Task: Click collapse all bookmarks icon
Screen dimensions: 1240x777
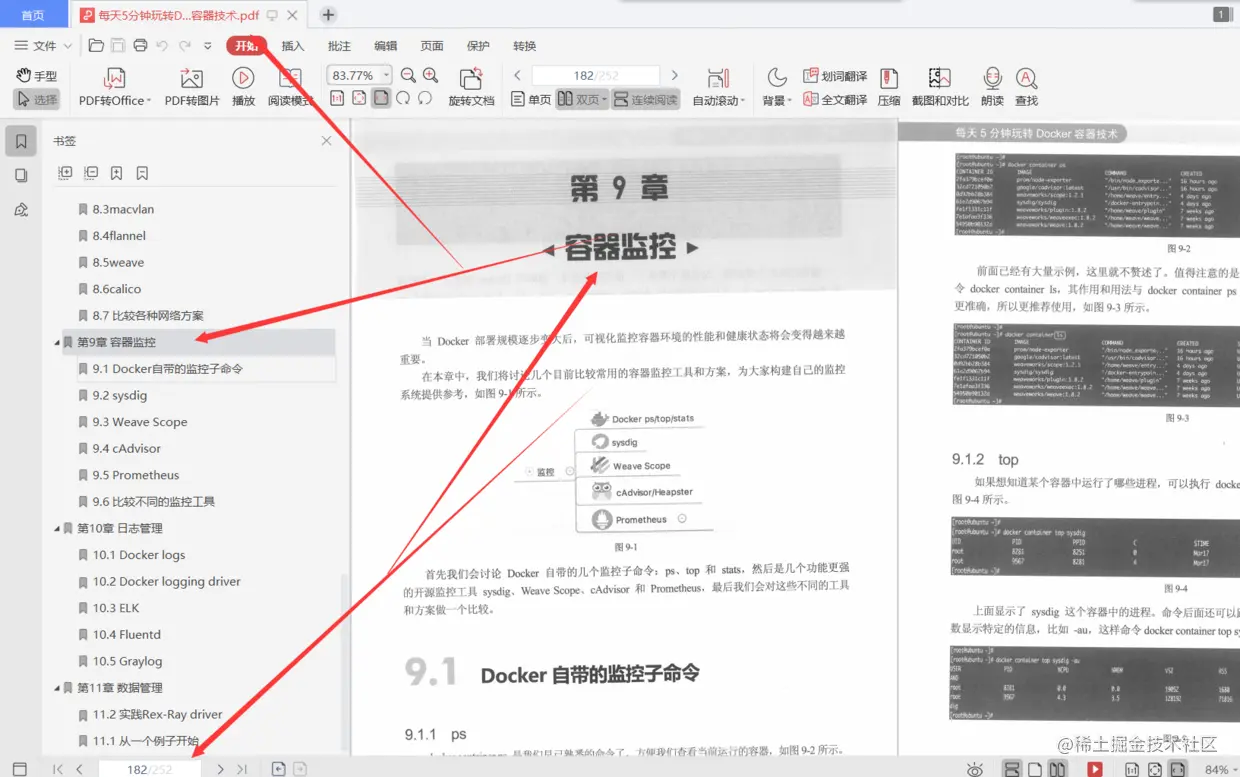Action: tap(91, 173)
